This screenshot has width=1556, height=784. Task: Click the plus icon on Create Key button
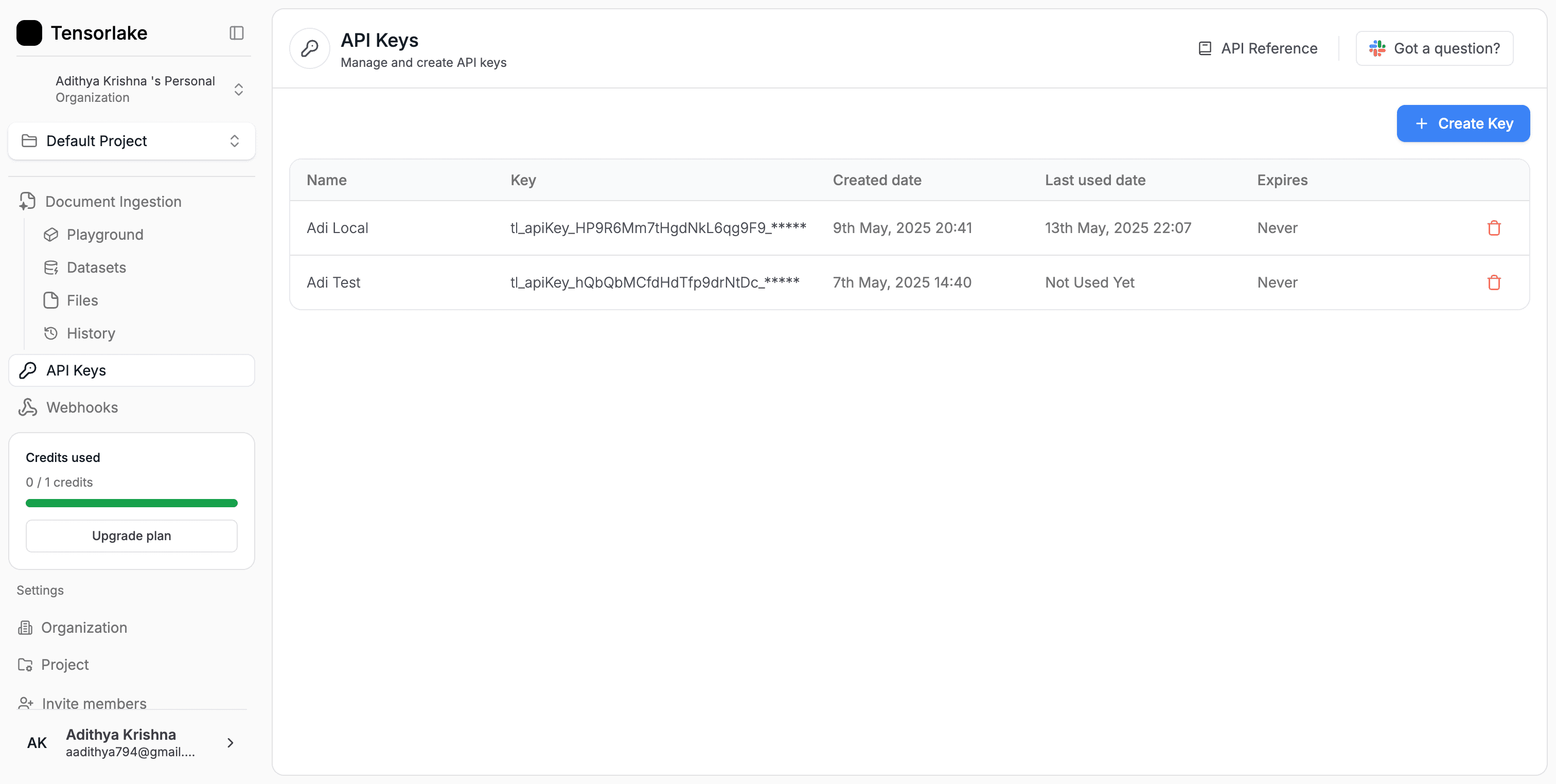[x=1422, y=123]
